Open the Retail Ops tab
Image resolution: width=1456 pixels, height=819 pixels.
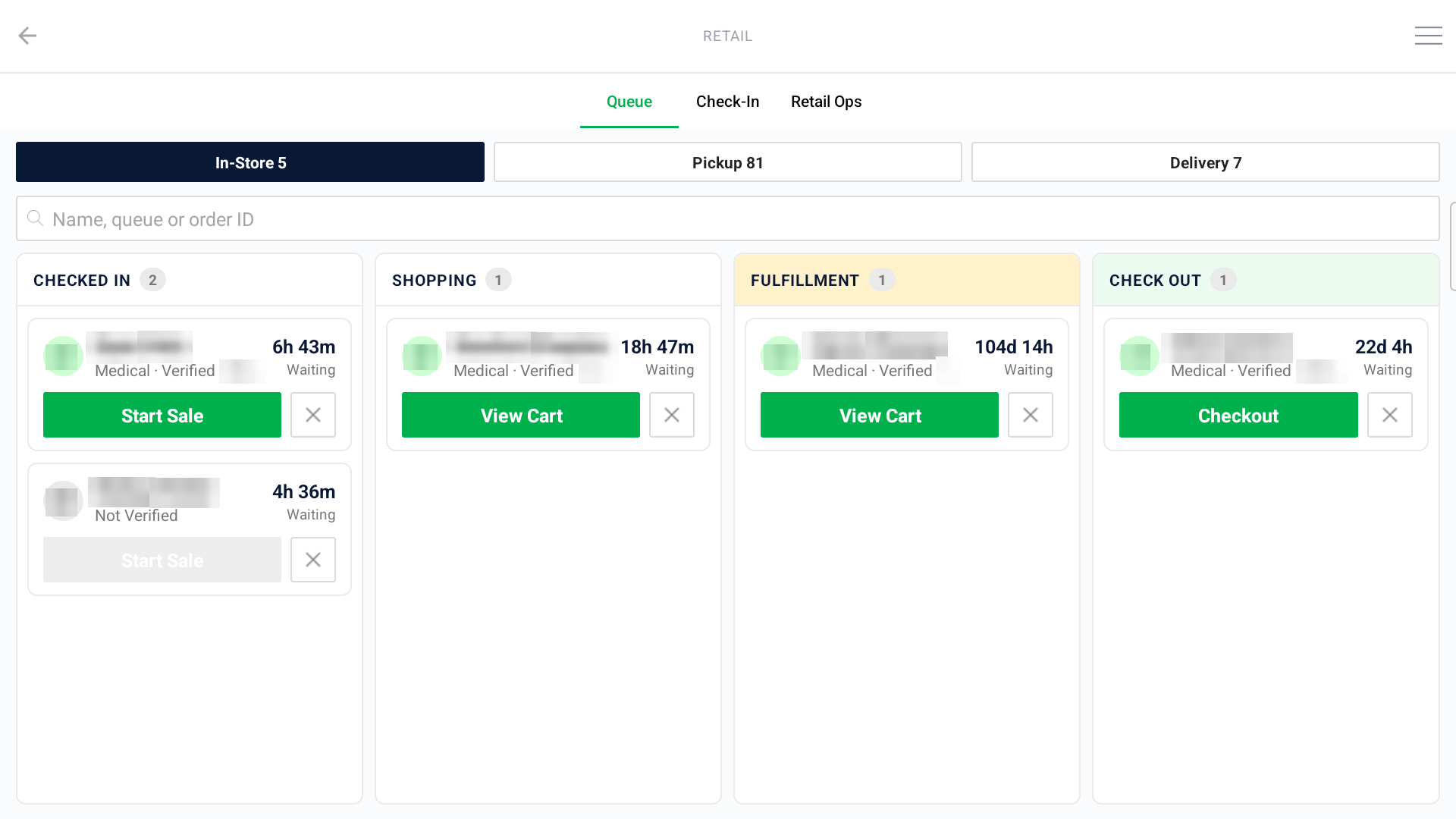(827, 102)
